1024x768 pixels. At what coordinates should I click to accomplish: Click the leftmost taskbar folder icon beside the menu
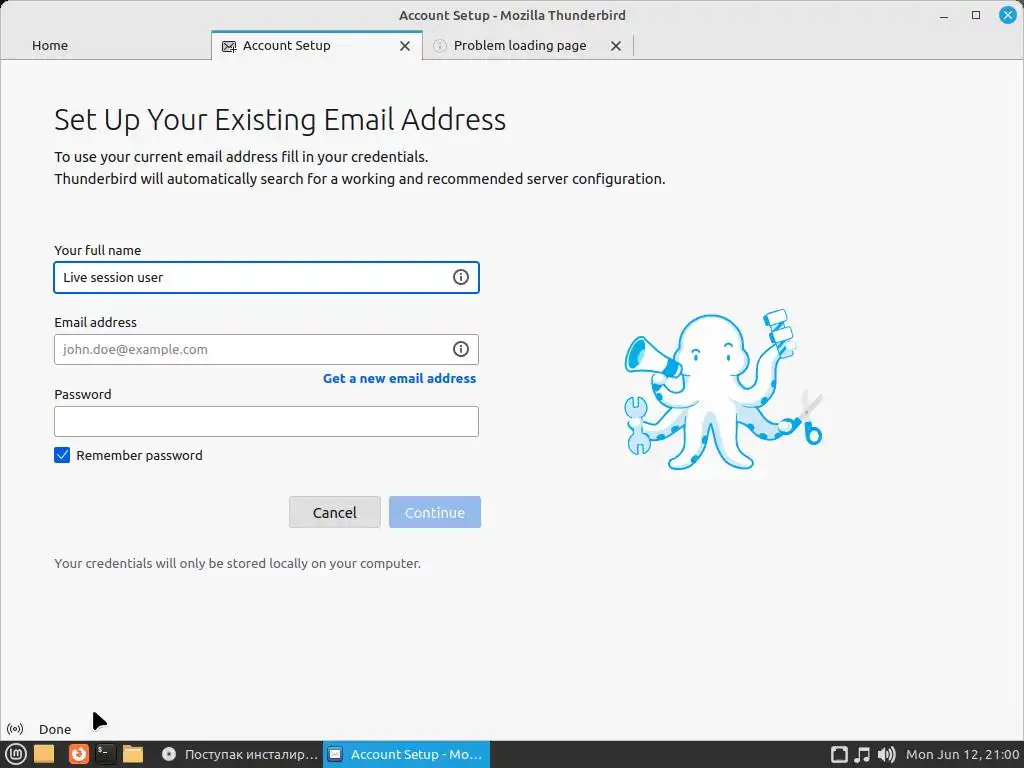coord(44,754)
